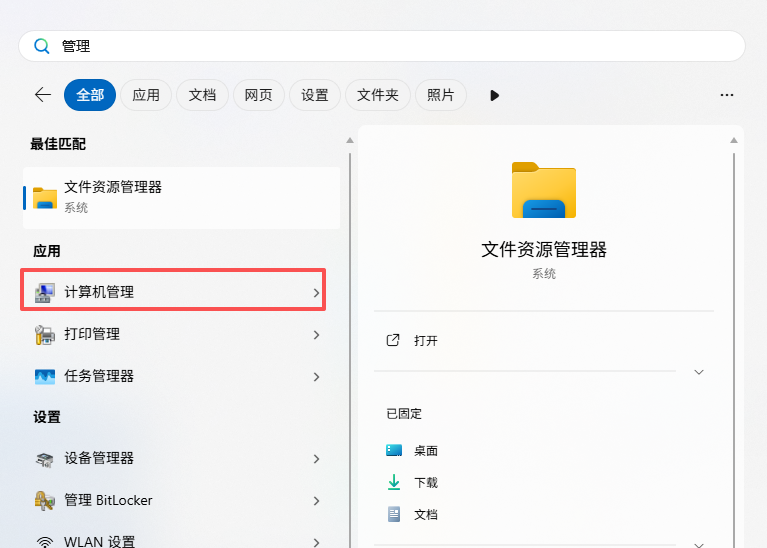Expand the actions list under 打开

[699, 372]
